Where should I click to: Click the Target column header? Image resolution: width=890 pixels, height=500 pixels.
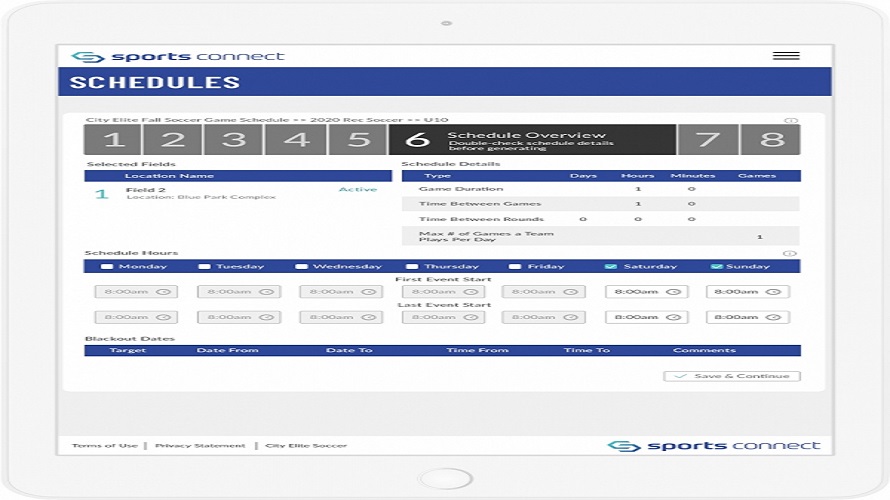coord(128,350)
